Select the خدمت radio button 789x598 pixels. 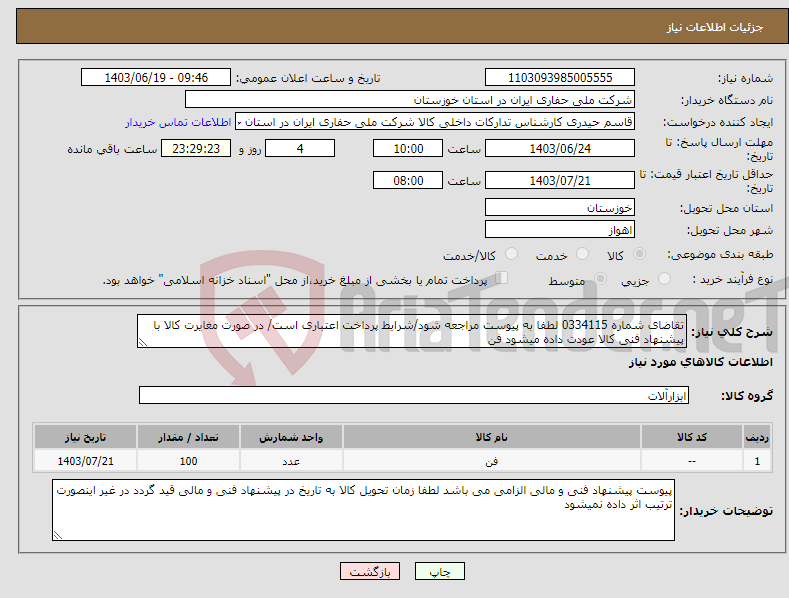582,254
